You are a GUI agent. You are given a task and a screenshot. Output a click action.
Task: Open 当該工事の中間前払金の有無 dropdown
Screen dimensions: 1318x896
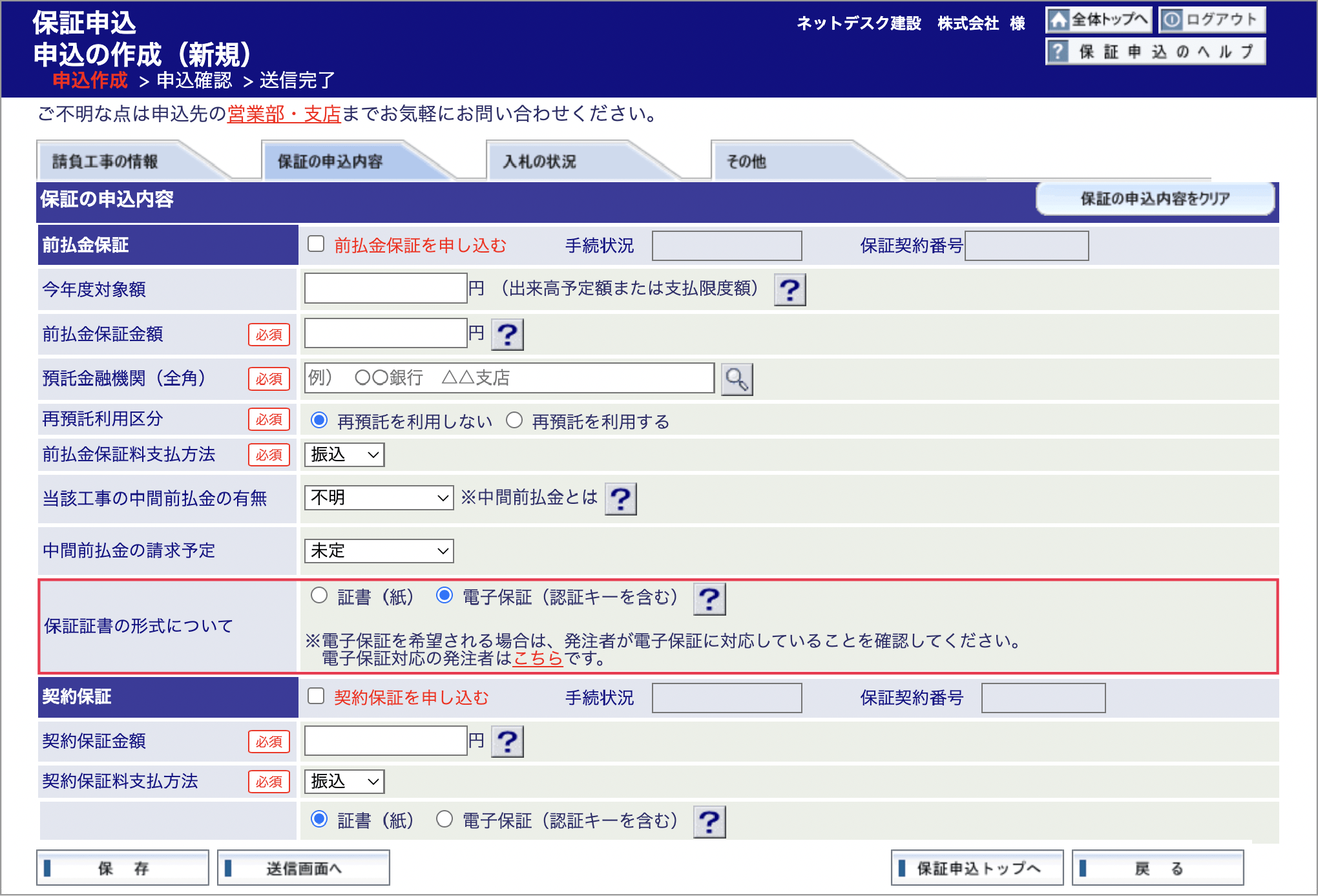379,498
